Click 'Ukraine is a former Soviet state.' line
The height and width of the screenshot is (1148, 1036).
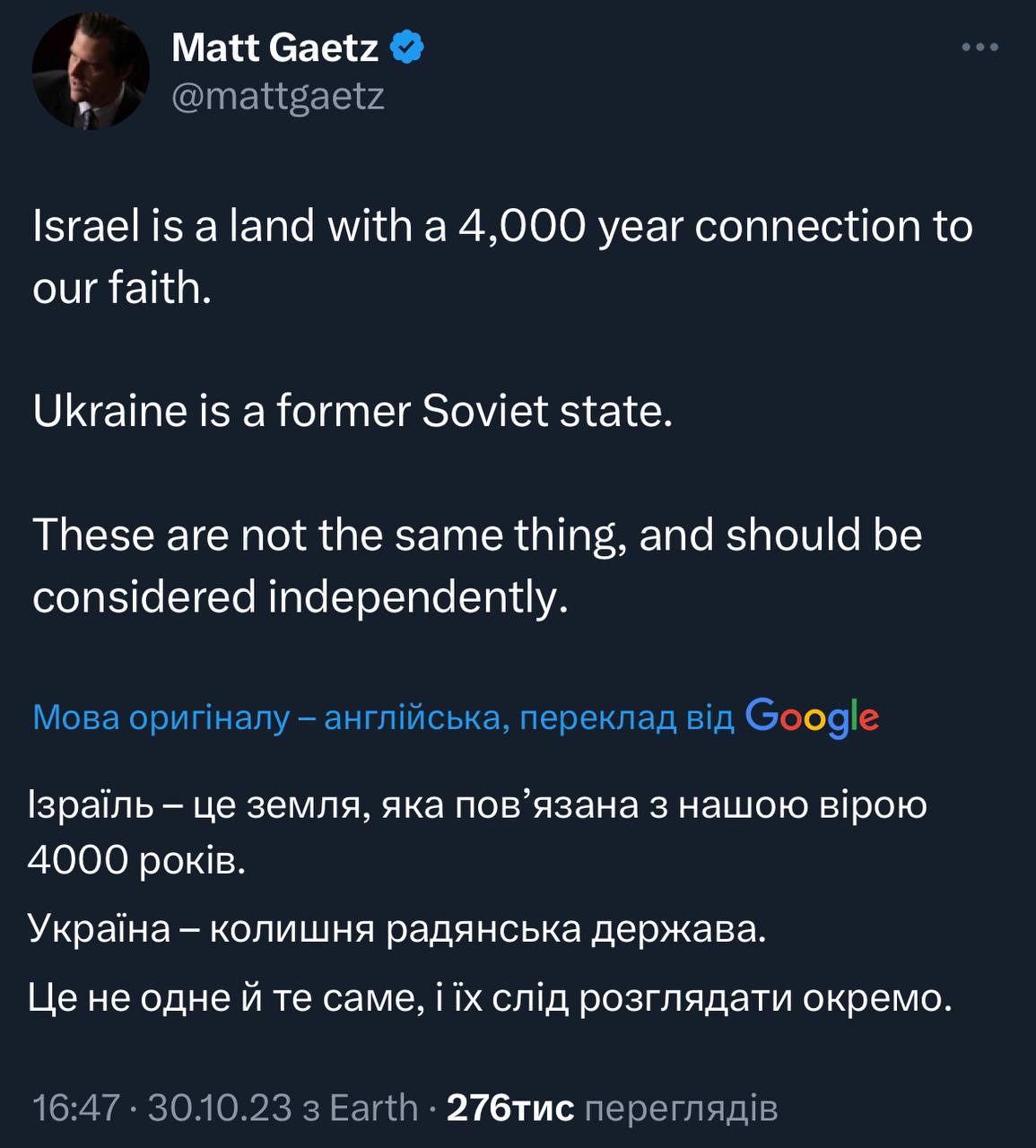pos(353,412)
